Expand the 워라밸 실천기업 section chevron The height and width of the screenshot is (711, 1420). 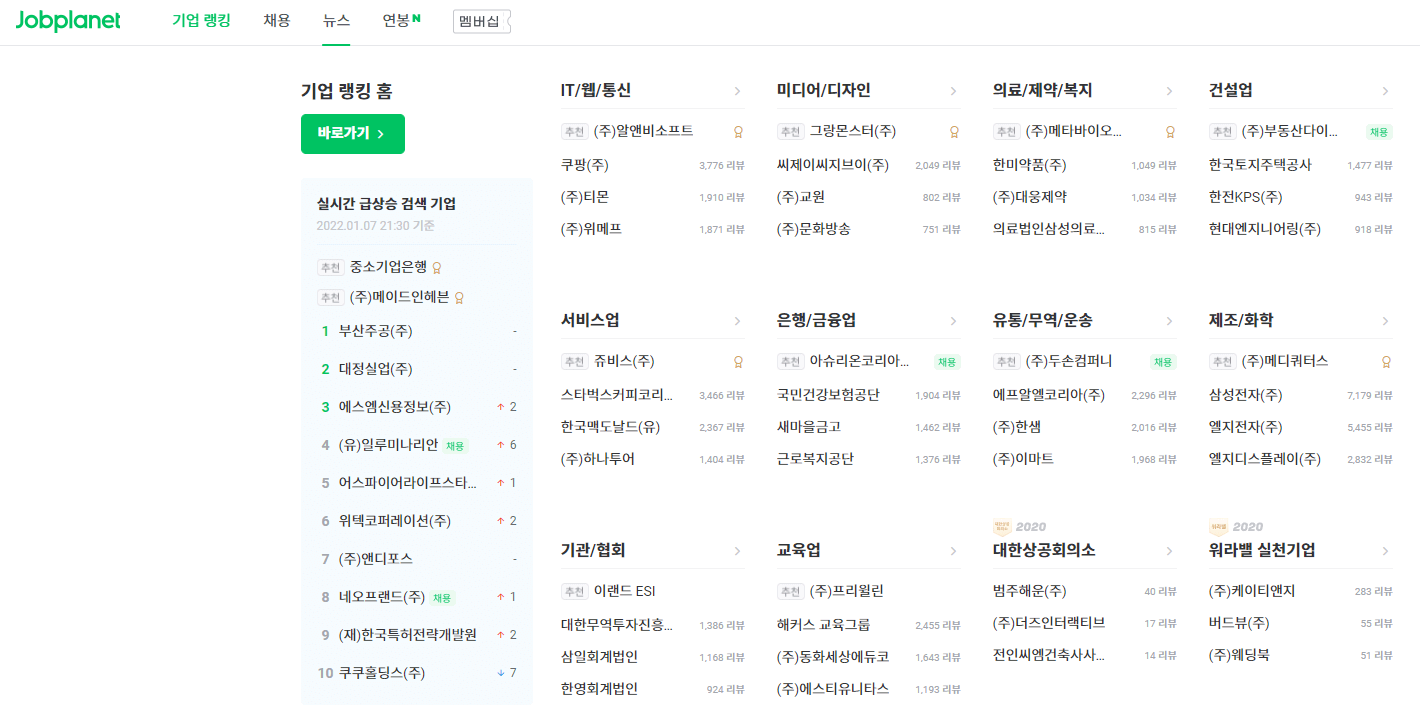(1386, 549)
